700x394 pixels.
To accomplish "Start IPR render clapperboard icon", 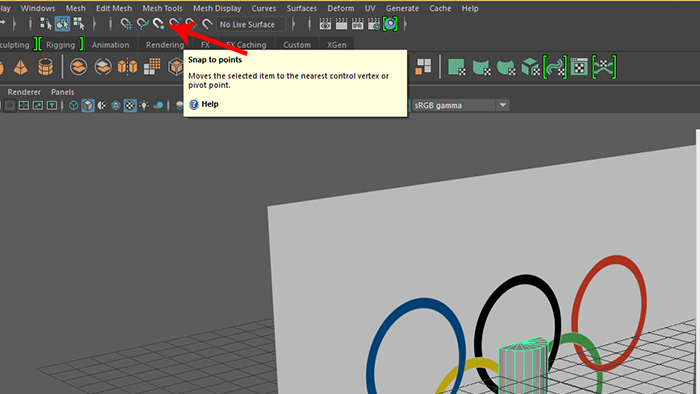I will click(358, 24).
